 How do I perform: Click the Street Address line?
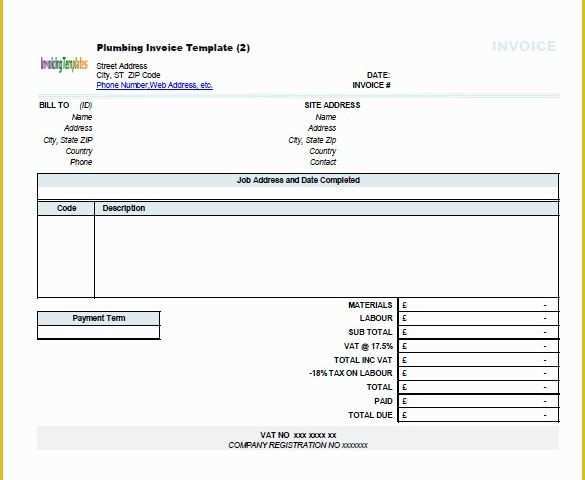[x=122, y=66]
